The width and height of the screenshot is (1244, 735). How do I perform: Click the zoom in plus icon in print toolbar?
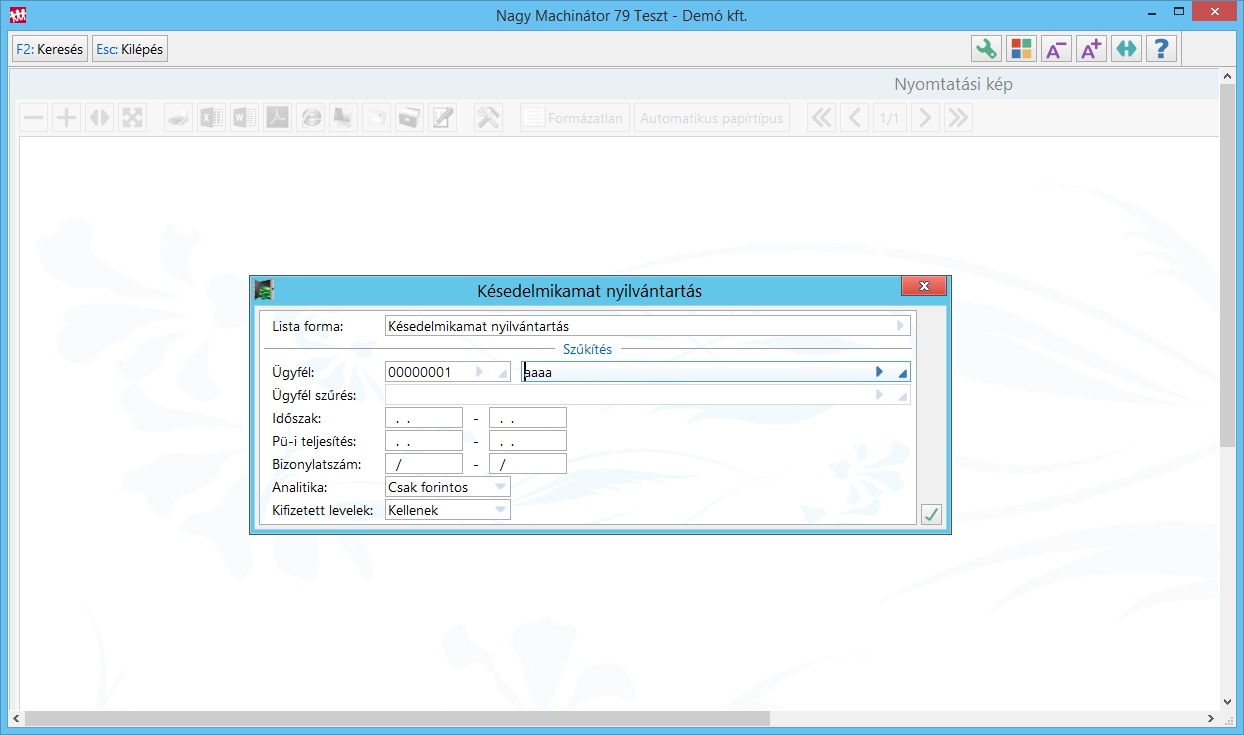tap(66, 118)
